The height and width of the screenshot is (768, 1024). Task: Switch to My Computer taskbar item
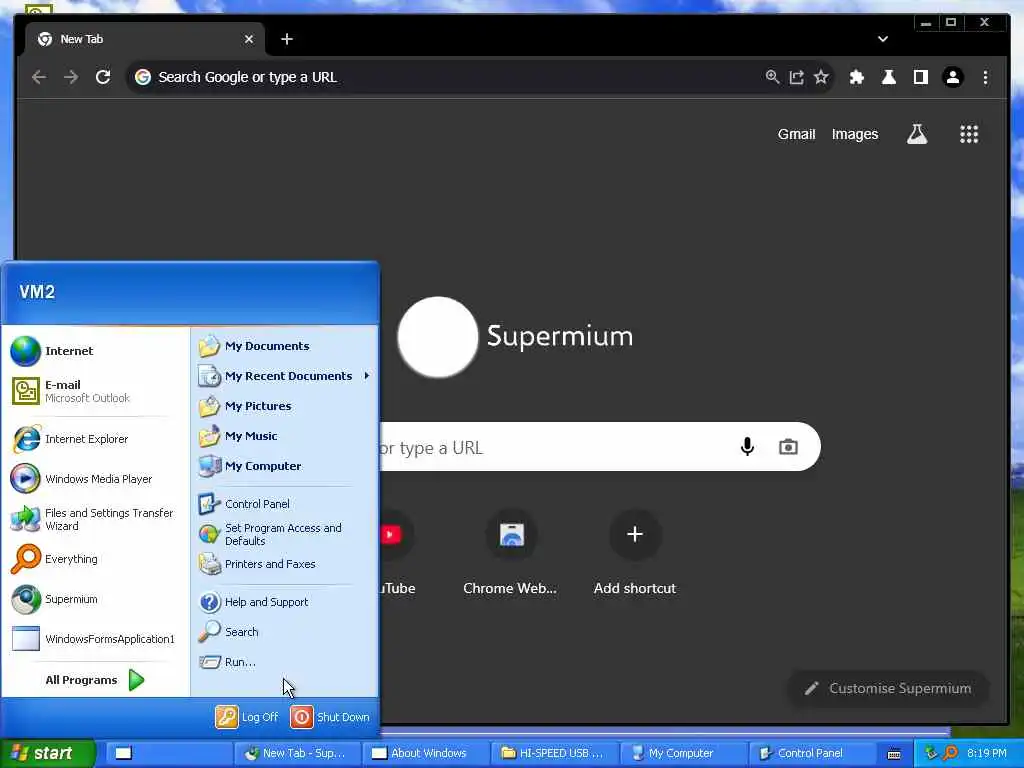pos(684,753)
